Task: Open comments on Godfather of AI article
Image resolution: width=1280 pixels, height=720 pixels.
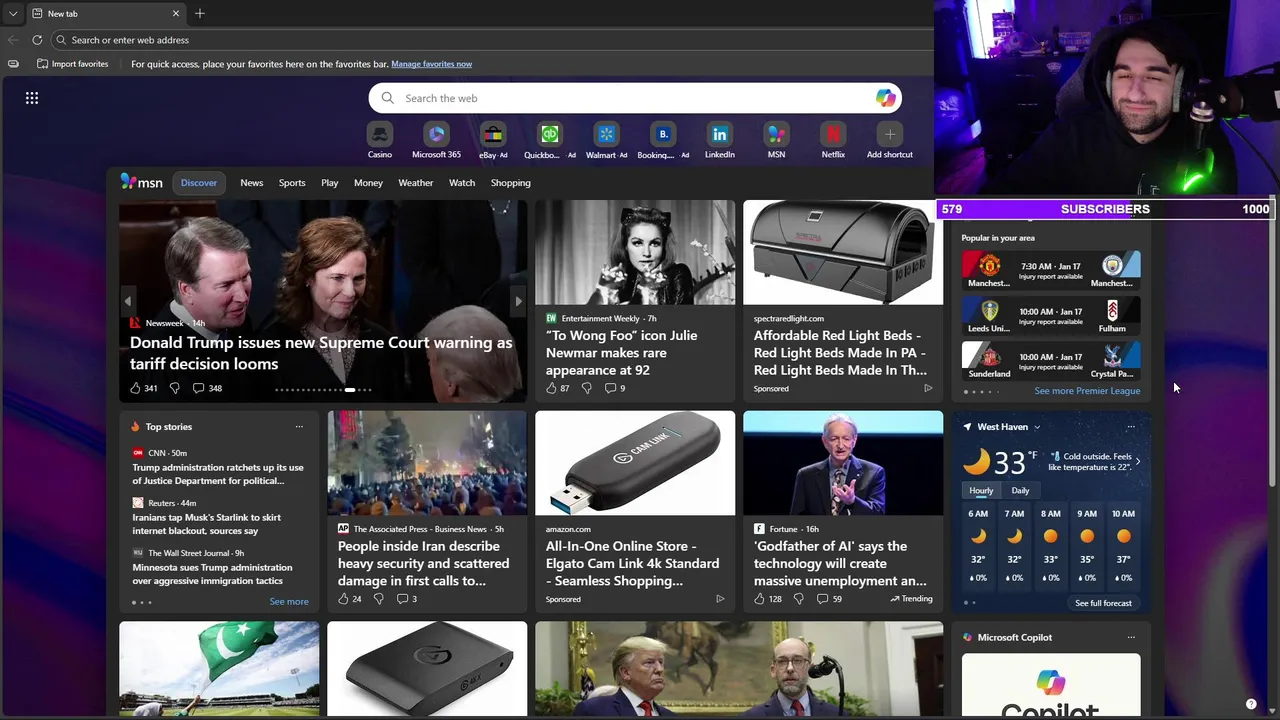Action: pyautogui.click(x=829, y=599)
